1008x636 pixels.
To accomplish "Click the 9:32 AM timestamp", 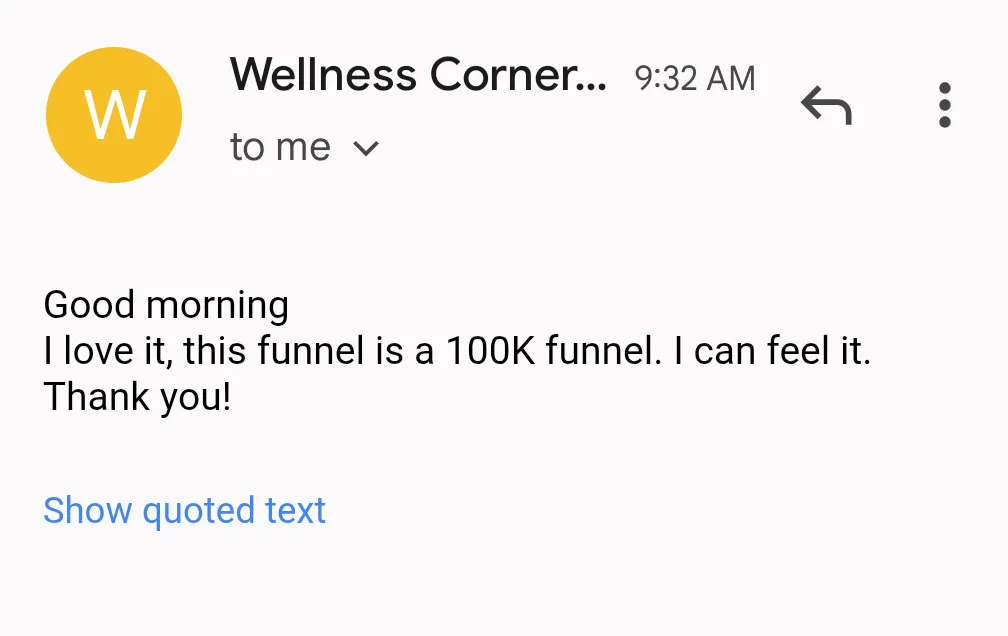I will 695,78.
